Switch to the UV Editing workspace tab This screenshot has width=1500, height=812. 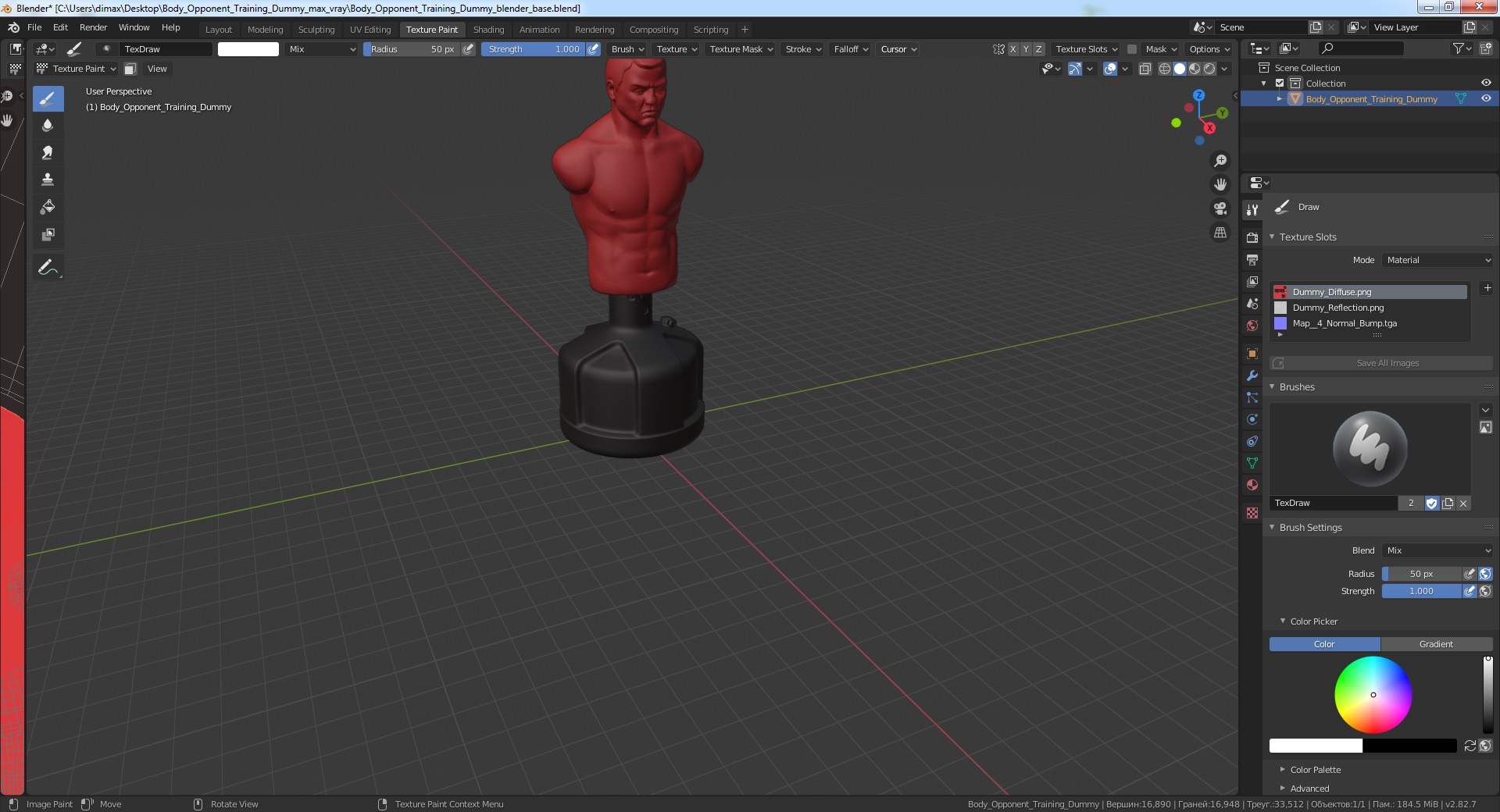370,30
